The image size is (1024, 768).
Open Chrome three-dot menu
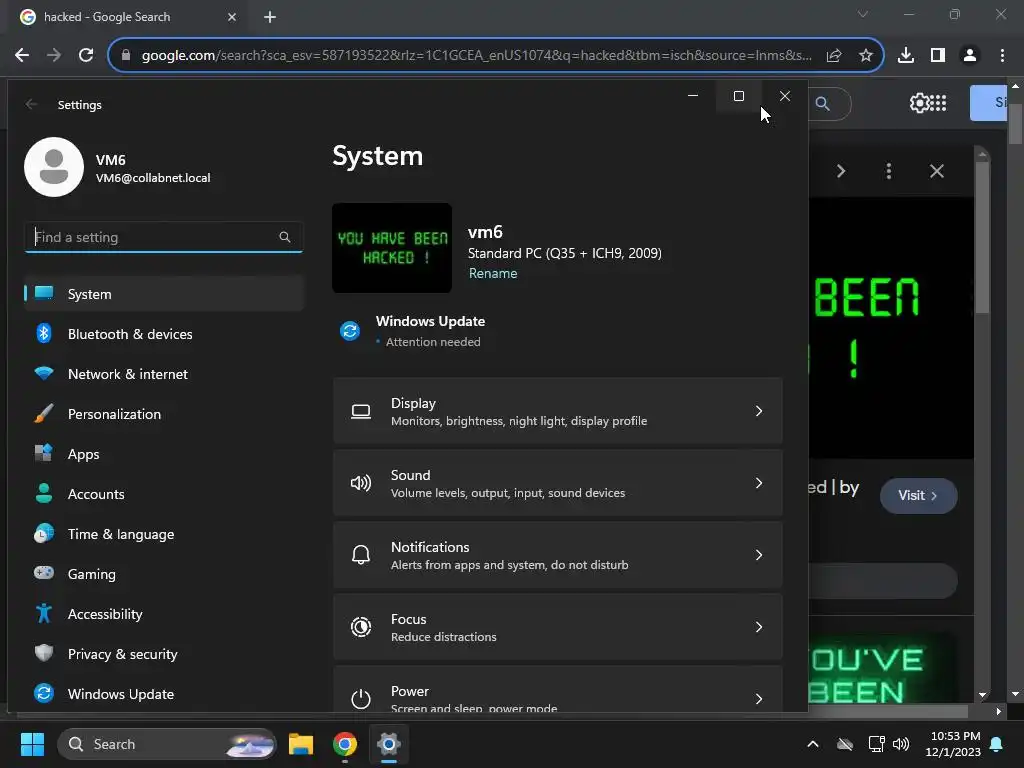[1002, 56]
